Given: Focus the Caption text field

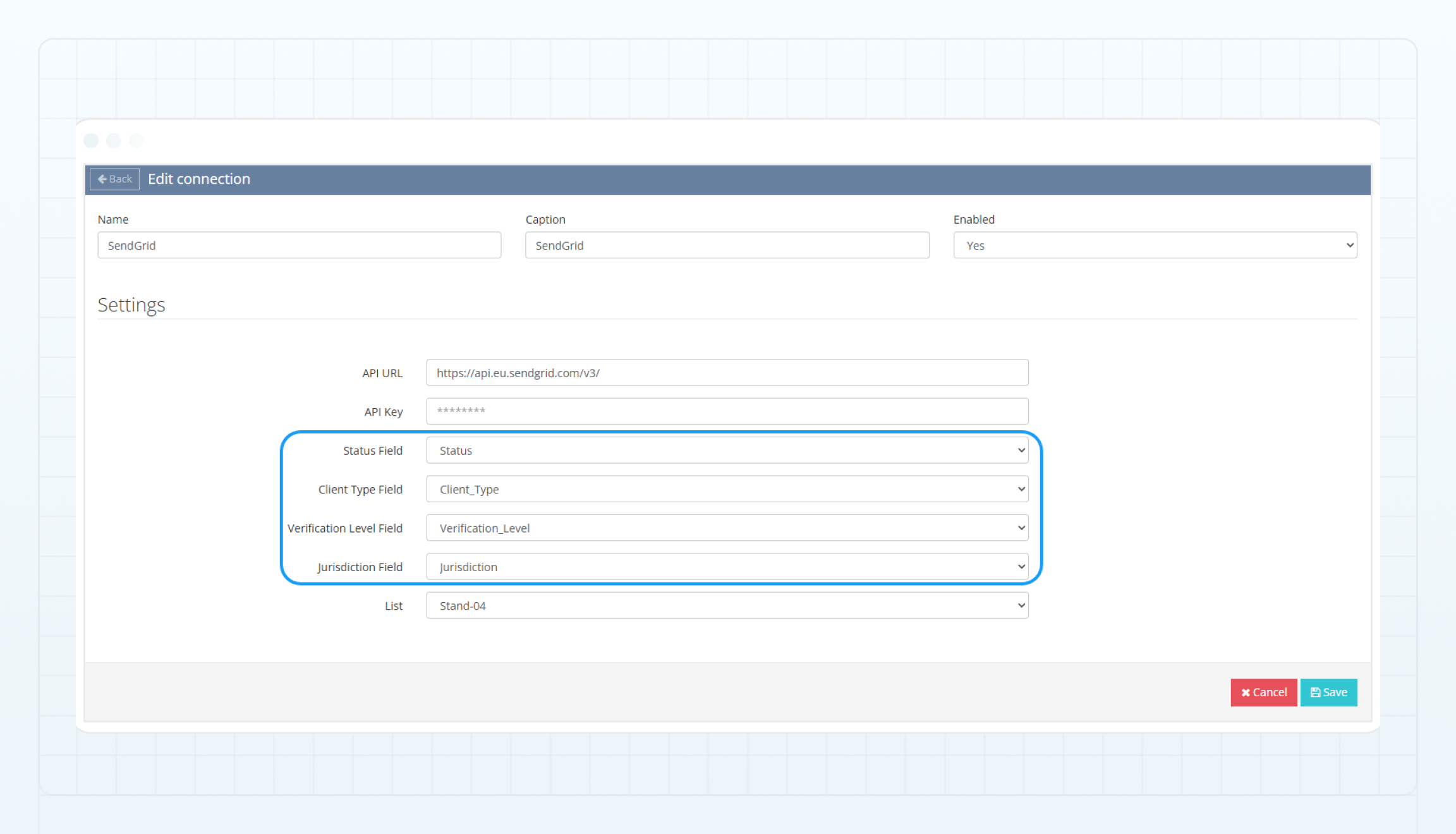Looking at the screenshot, I should coord(727,245).
